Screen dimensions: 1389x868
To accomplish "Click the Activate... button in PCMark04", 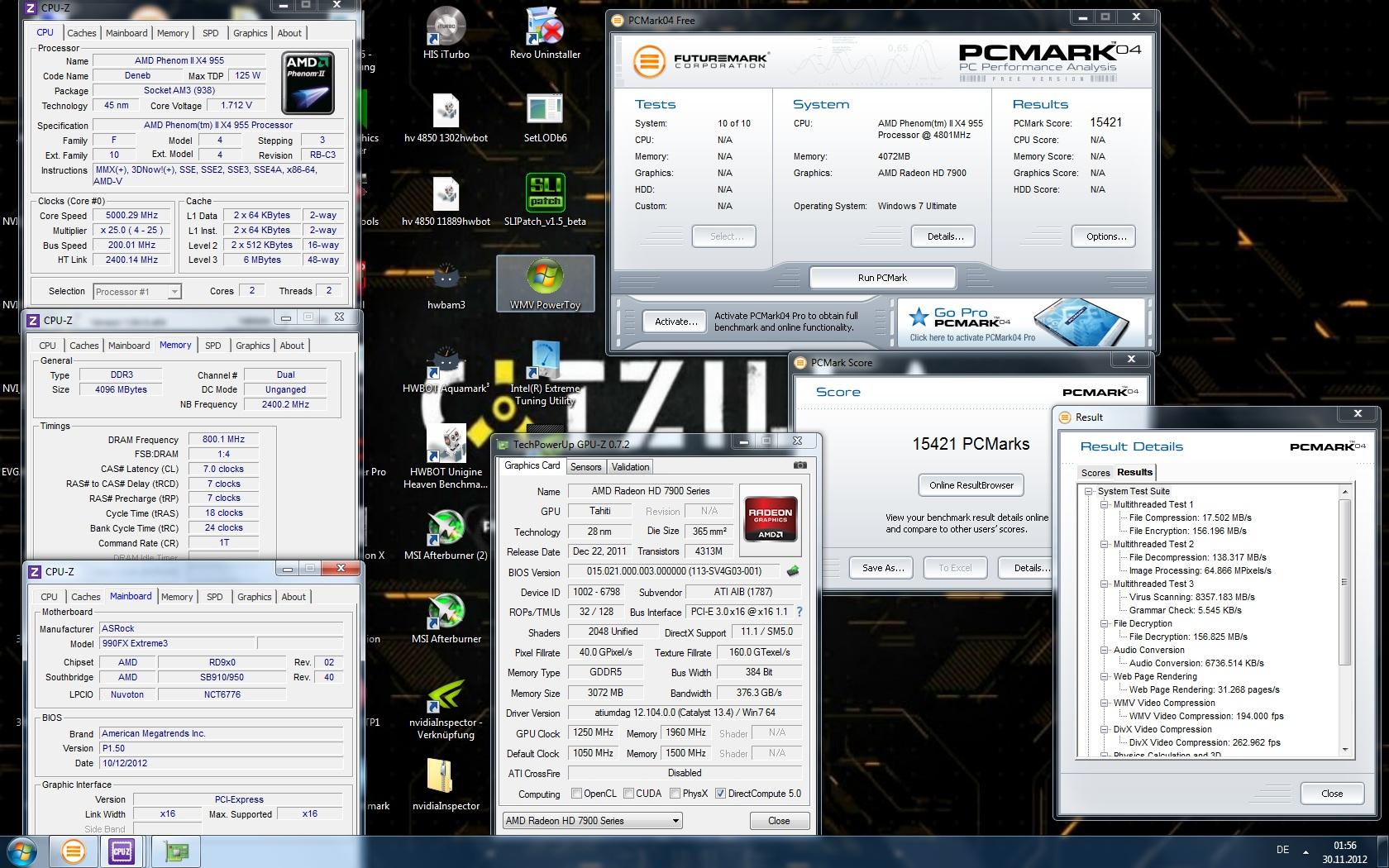I will [x=675, y=322].
